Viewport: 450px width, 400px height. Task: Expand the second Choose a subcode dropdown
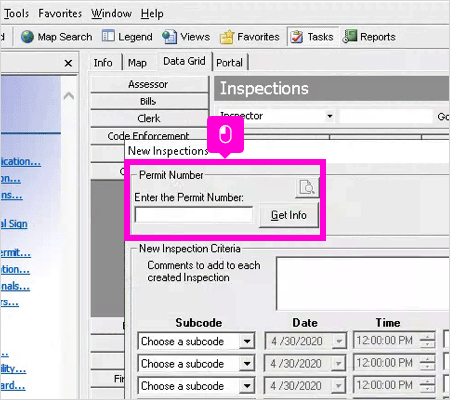tap(247, 363)
